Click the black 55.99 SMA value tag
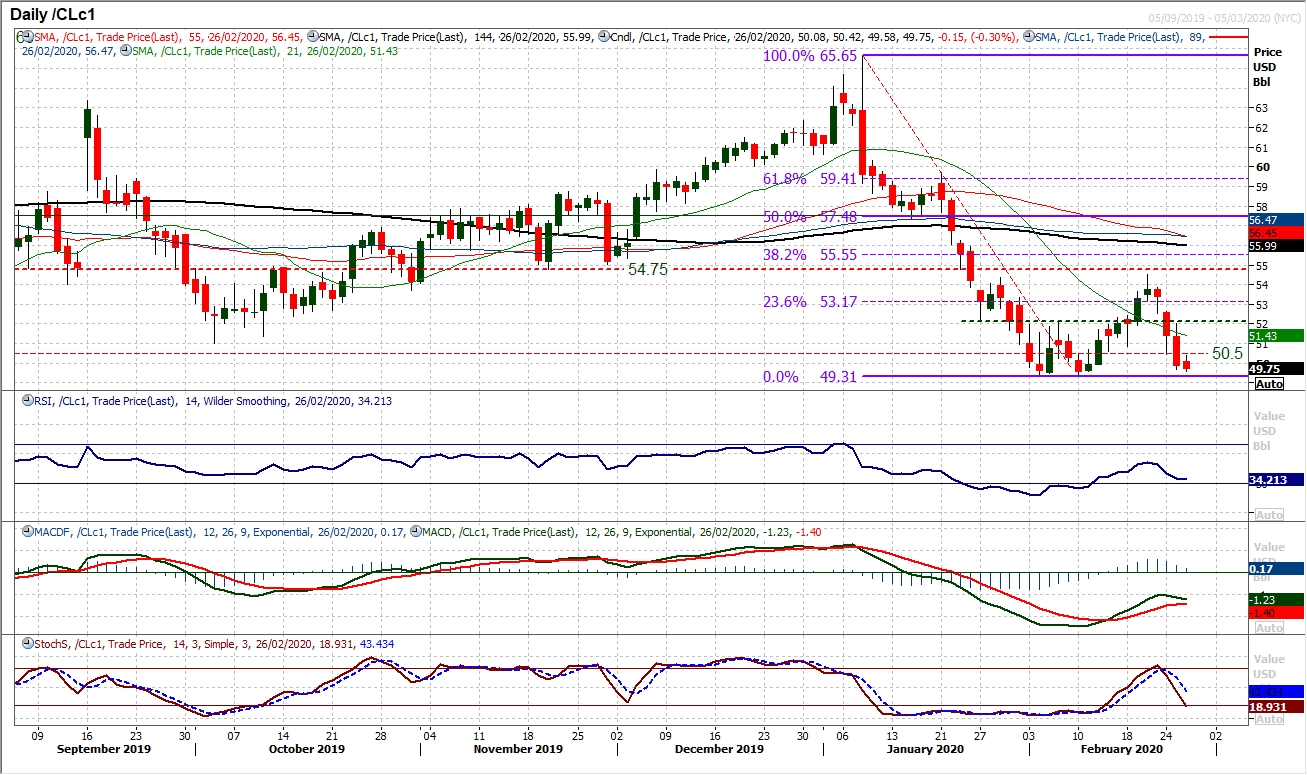This screenshot has width=1307, height=775. [x=1276, y=246]
